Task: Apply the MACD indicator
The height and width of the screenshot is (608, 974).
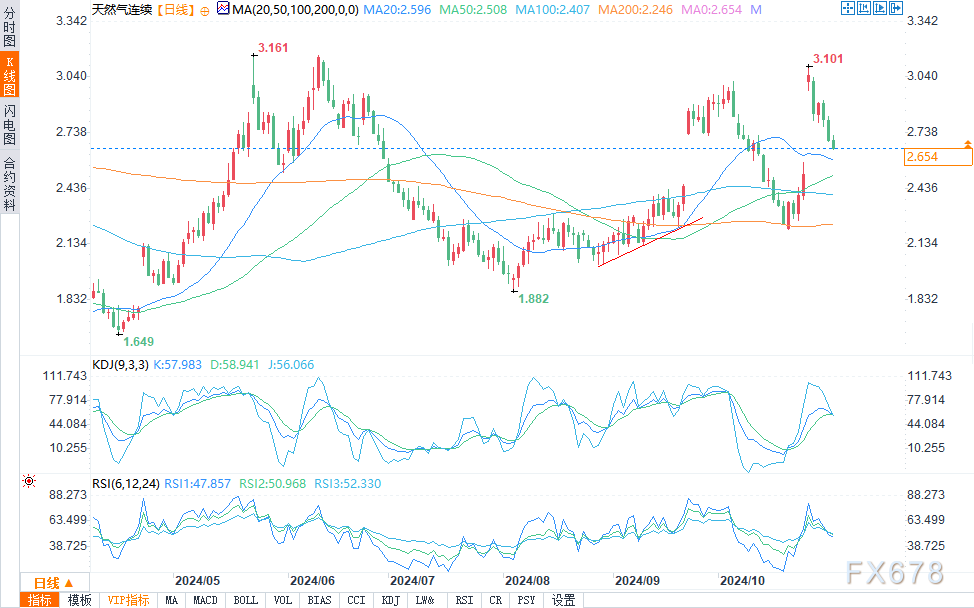Action: tap(205, 600)
